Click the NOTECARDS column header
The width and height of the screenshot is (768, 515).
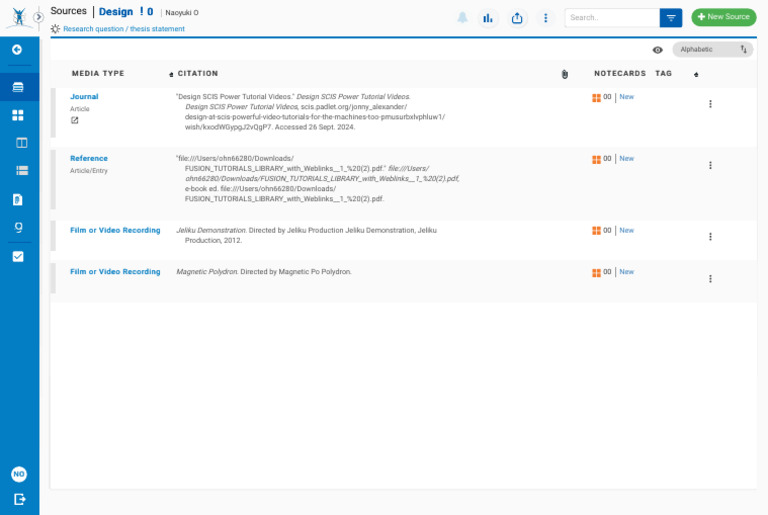pyautogui.click(x=620, y=74)
